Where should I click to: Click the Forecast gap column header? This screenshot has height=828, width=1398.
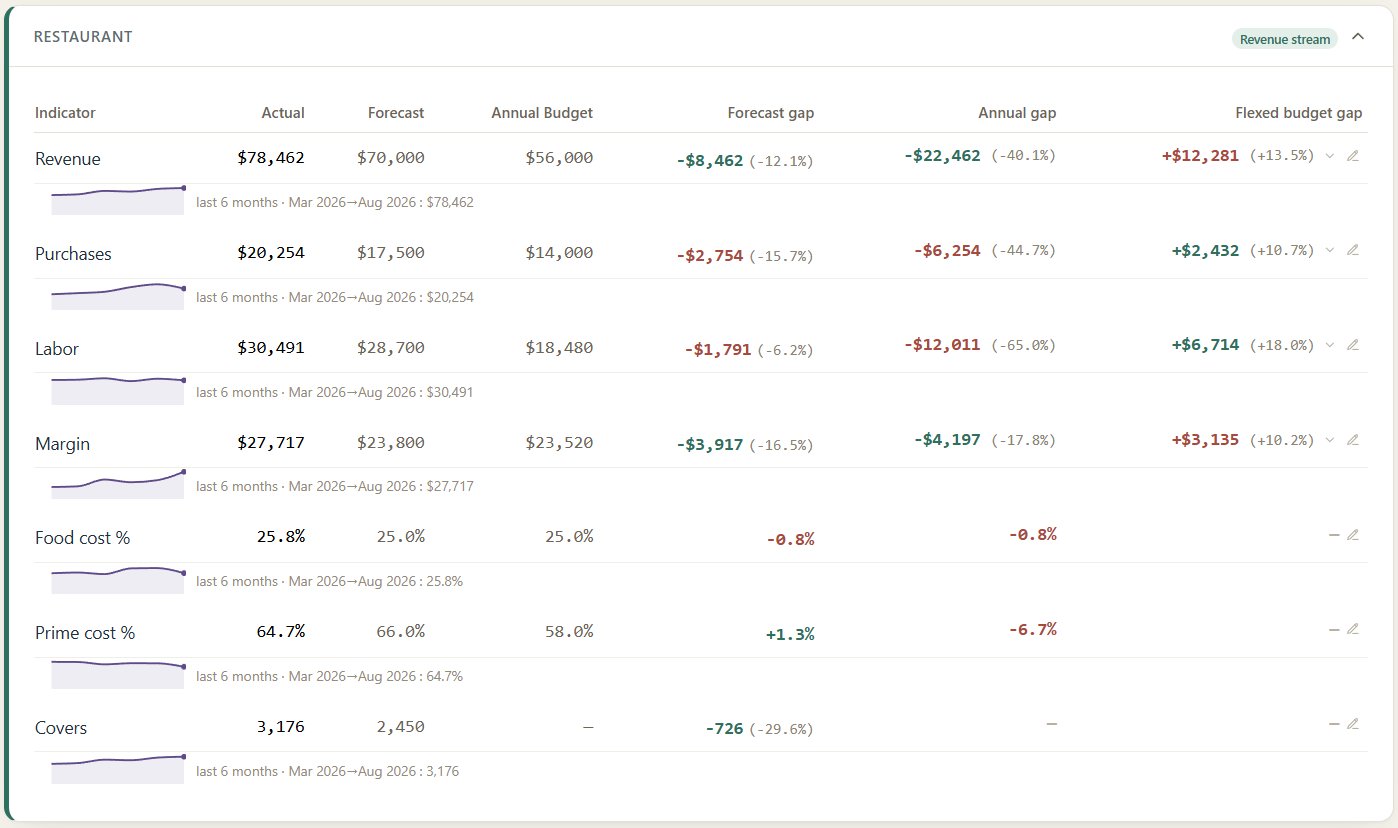(x=771, y=113)
